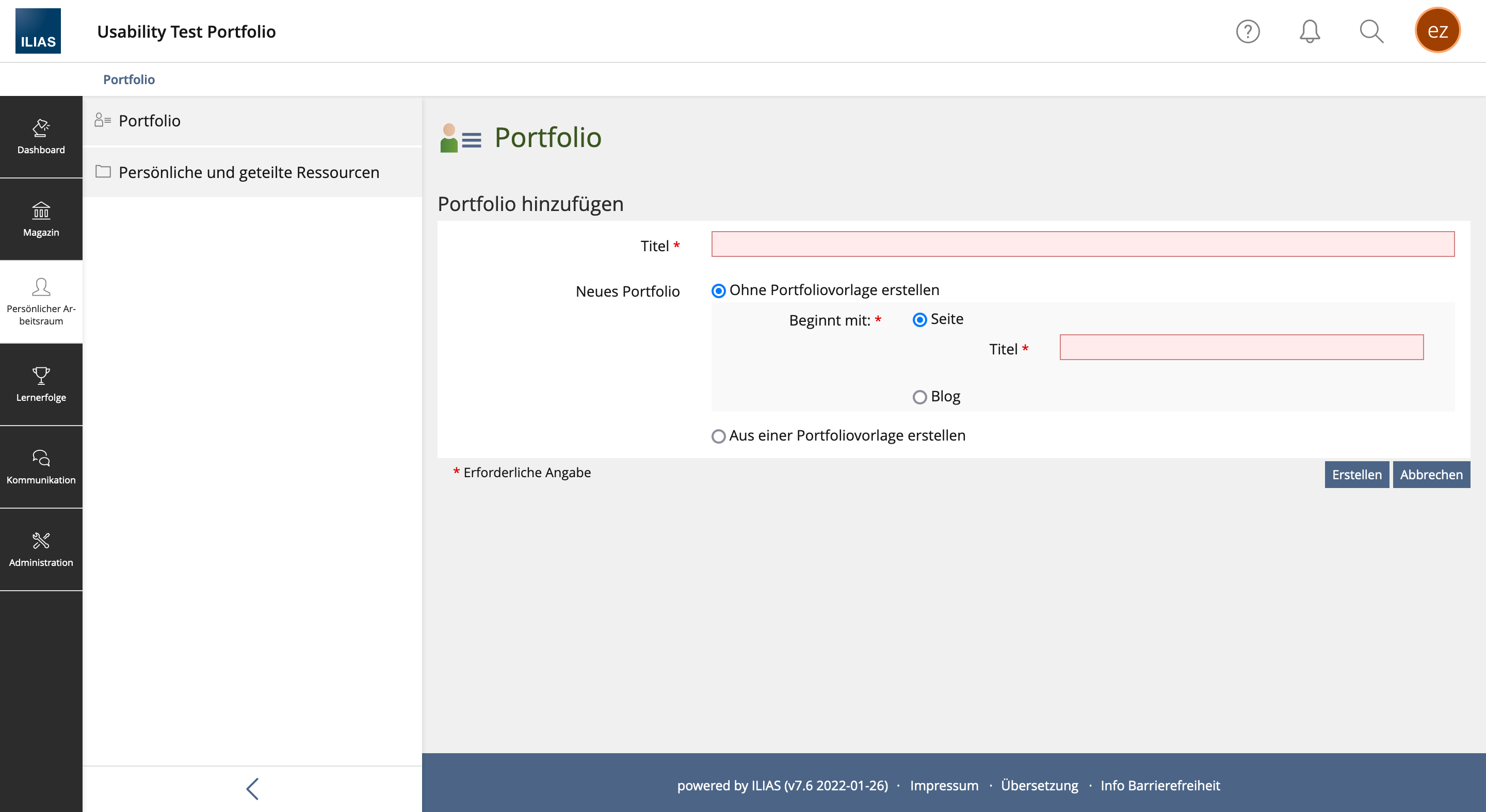This screenshot has height=812, width=1486.
Task: Choose the Blog radio option
Action: pos(919,397)
